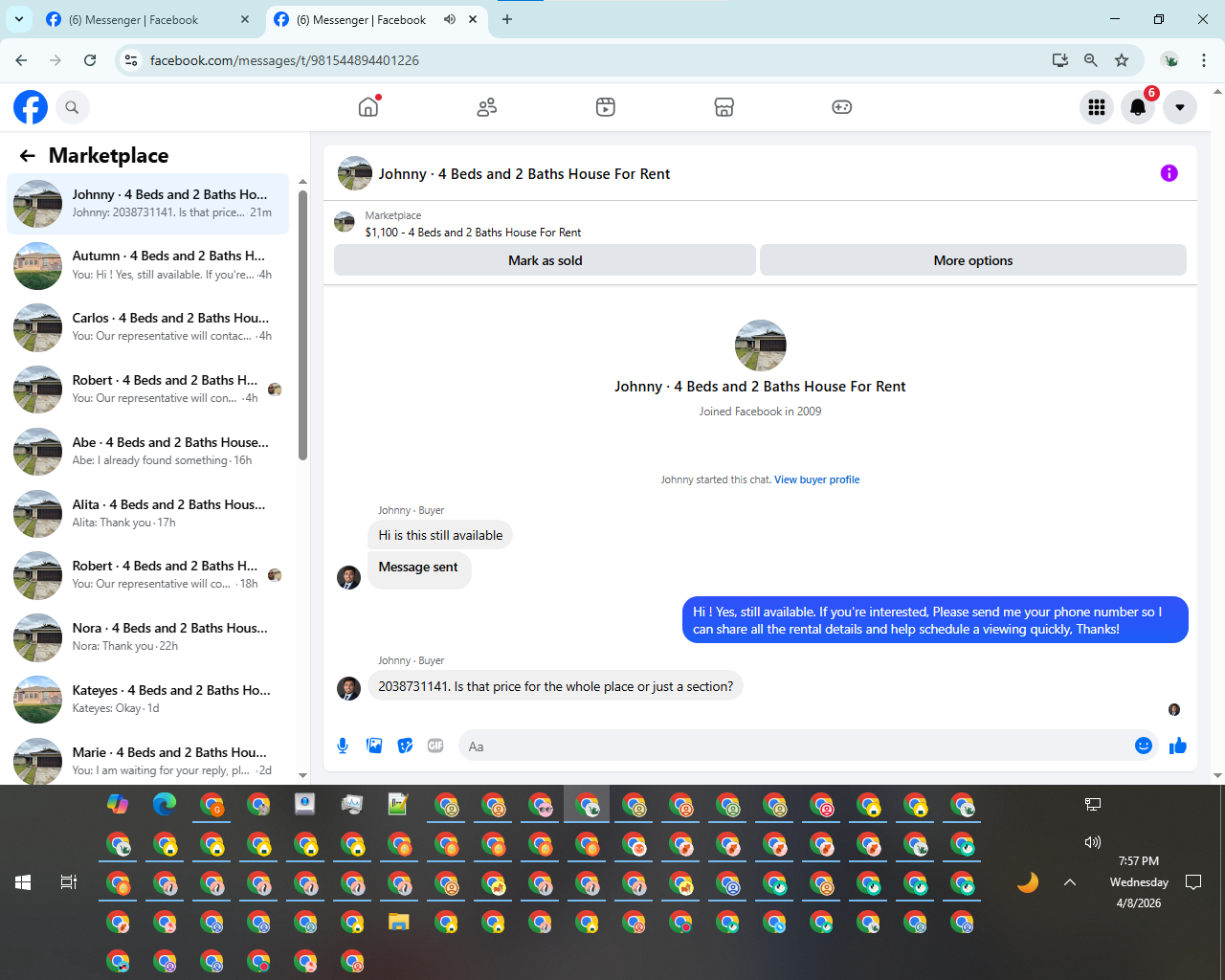The width and height of the screenshot is (1225, 980).
Task: Open Notifications bell with 6 badge
Action: (1138, 107)
